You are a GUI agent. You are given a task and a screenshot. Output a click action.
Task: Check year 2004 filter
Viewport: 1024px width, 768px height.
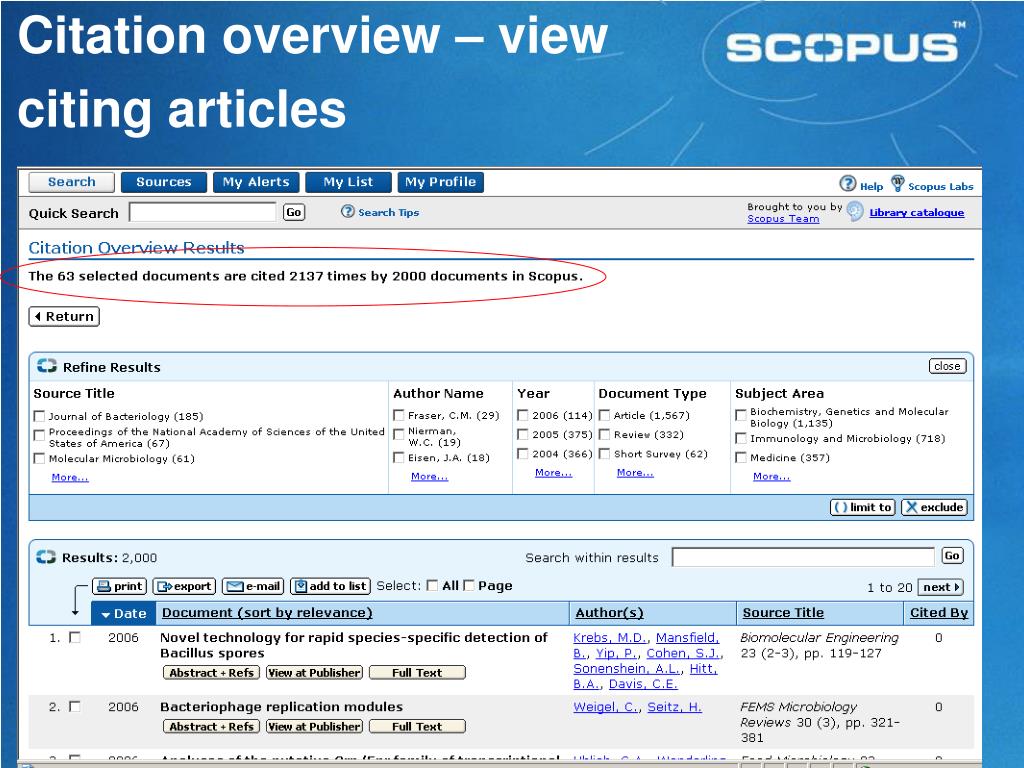pyautogui.click(x=522, y=454)
